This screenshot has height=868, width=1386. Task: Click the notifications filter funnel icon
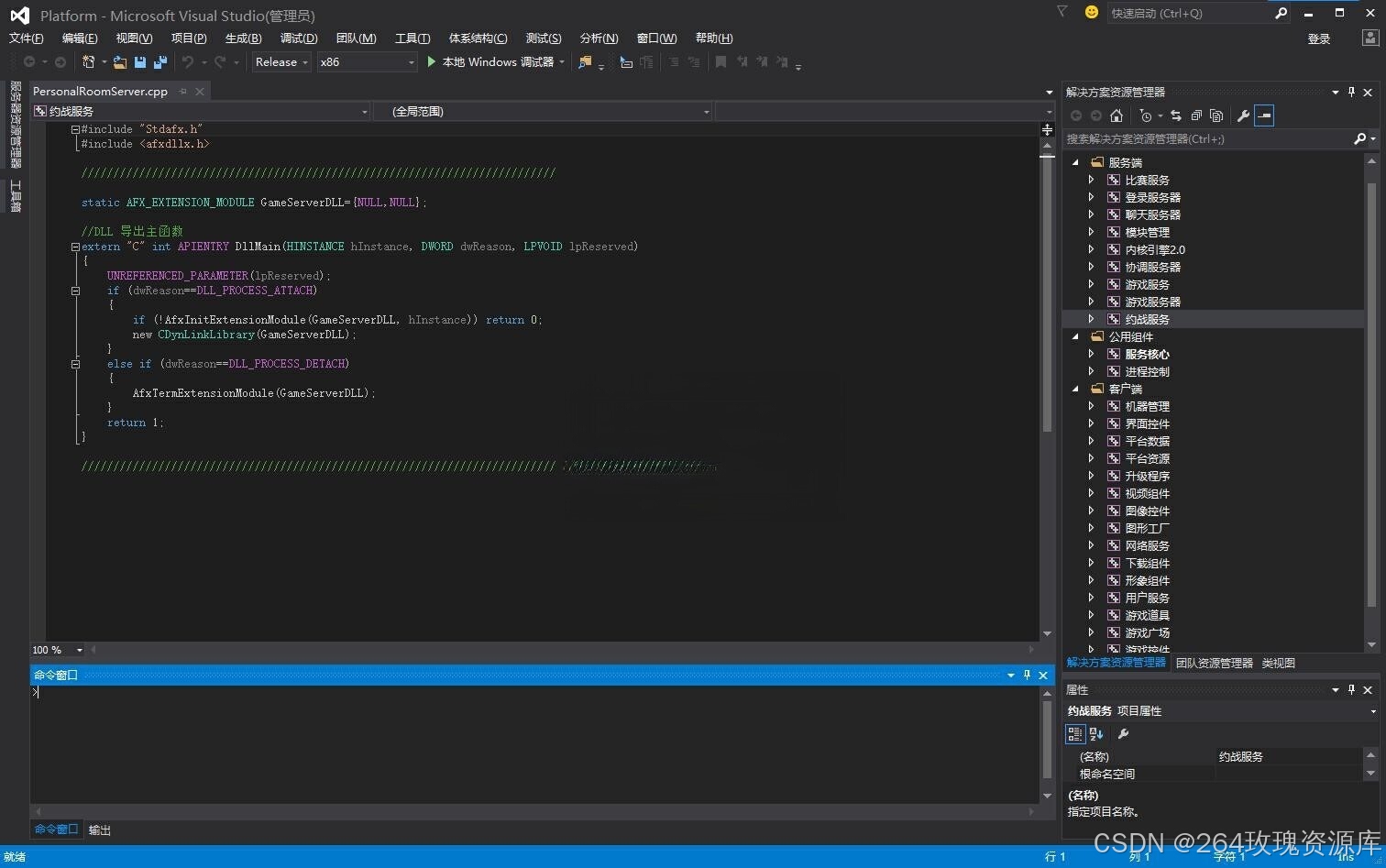[x=1061, y=12]
